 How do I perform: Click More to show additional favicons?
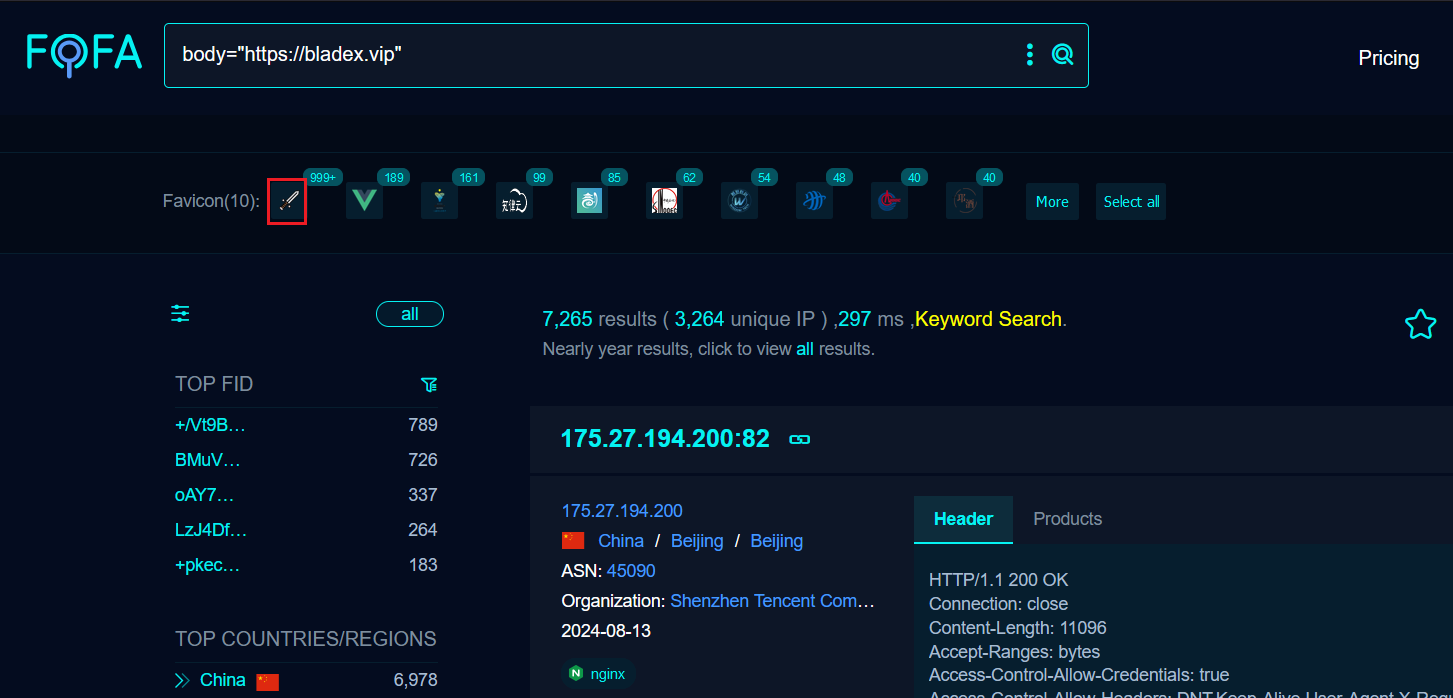1051,202
